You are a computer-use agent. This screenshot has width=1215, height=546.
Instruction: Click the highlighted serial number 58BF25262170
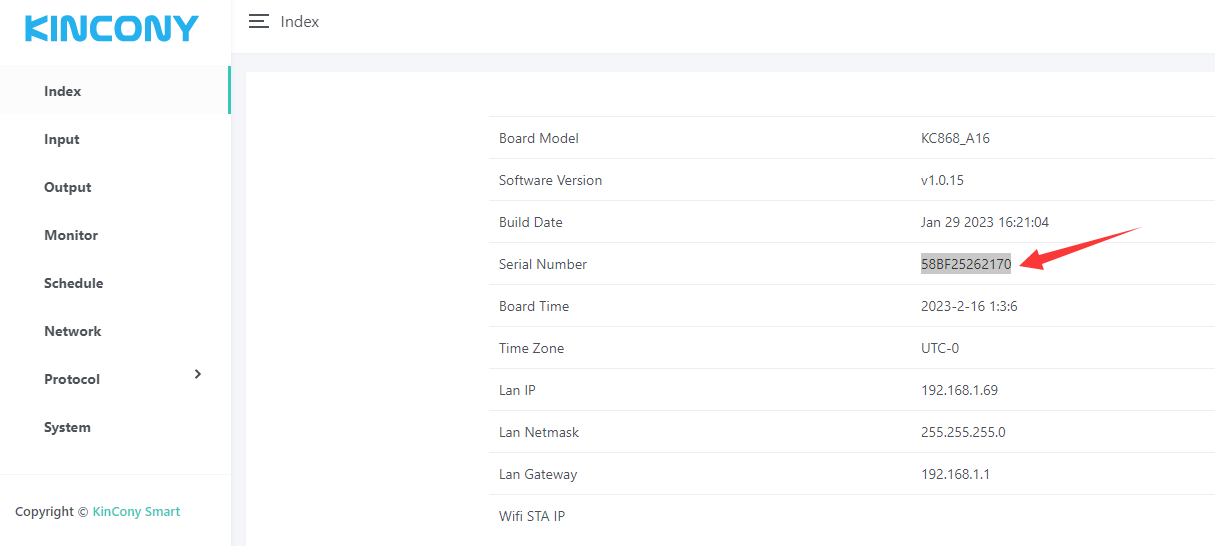click(x=966, y=264)
